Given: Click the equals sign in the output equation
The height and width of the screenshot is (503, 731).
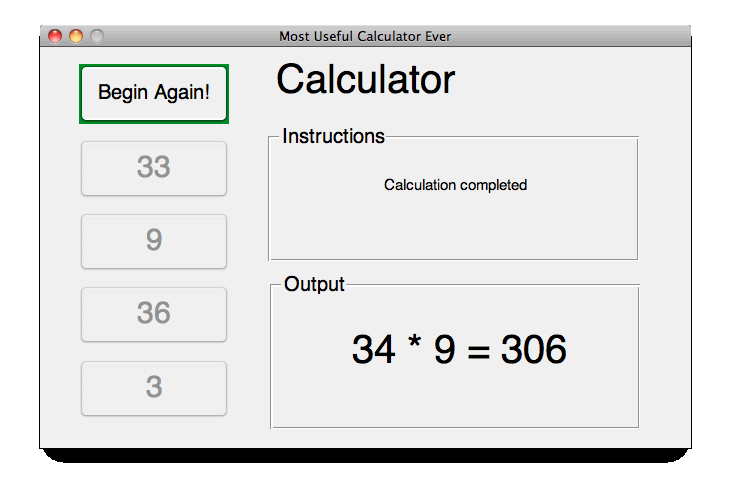Looking at the screenshot, I should pos(478,351).
